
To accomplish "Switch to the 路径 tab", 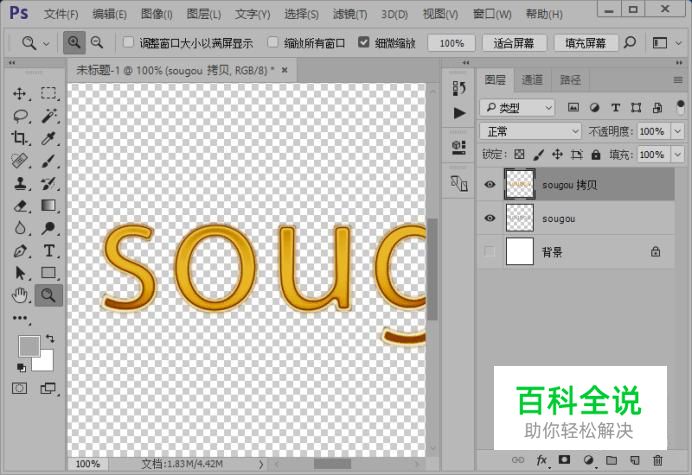I will point(570,80).
